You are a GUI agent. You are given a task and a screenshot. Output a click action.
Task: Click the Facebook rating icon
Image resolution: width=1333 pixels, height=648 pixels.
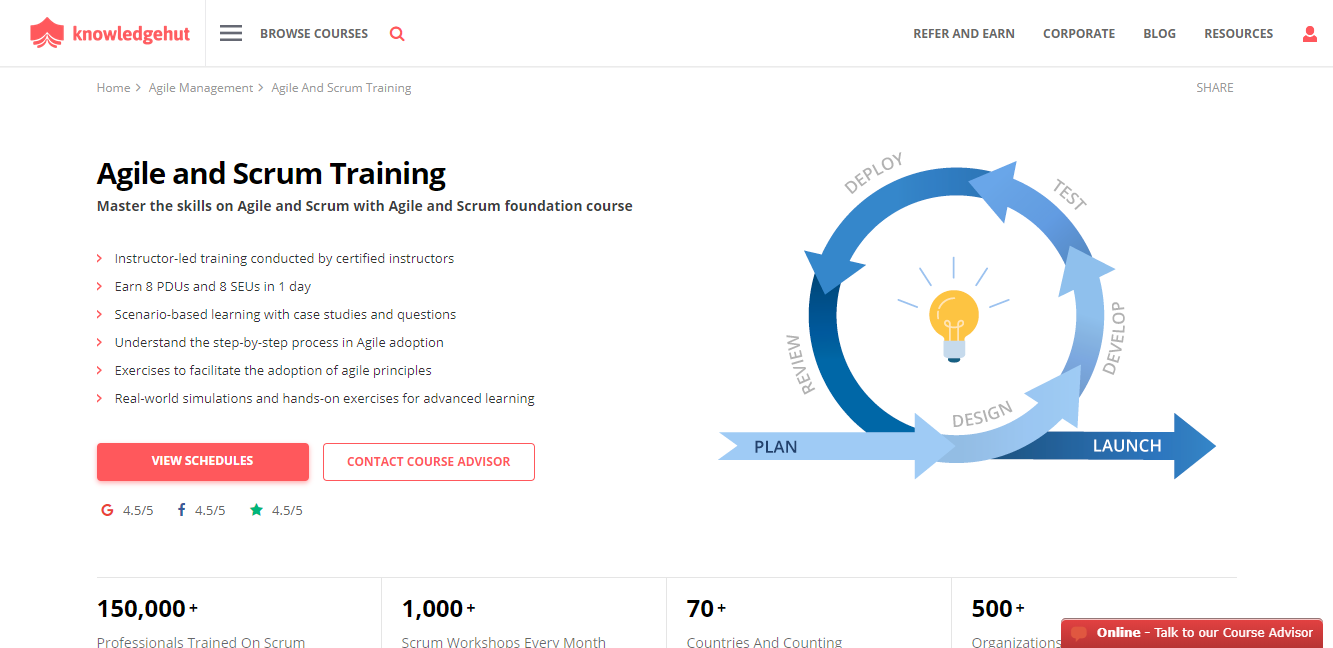(x=179, y=510)
